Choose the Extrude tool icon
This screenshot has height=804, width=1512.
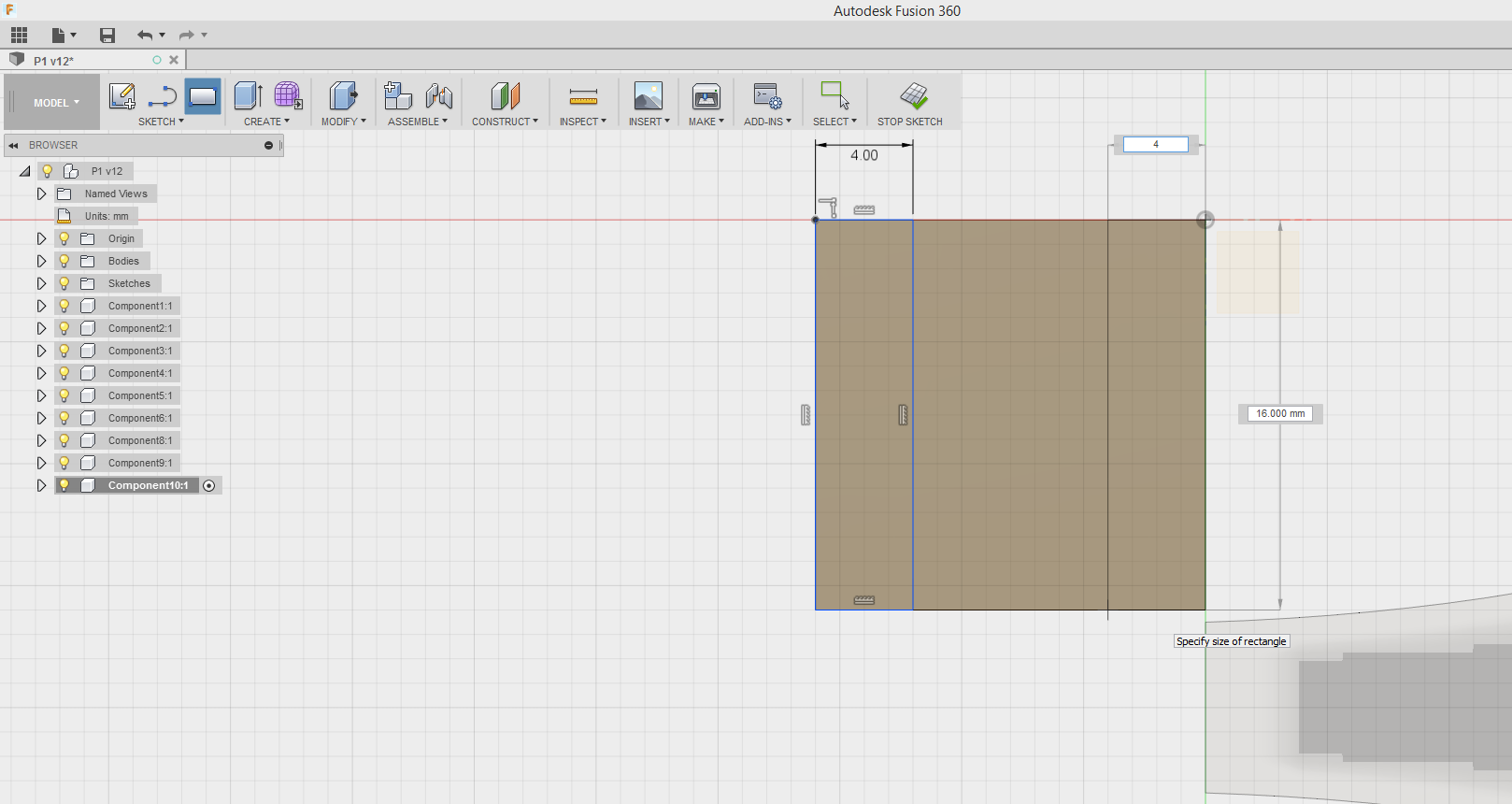point(248,95)
